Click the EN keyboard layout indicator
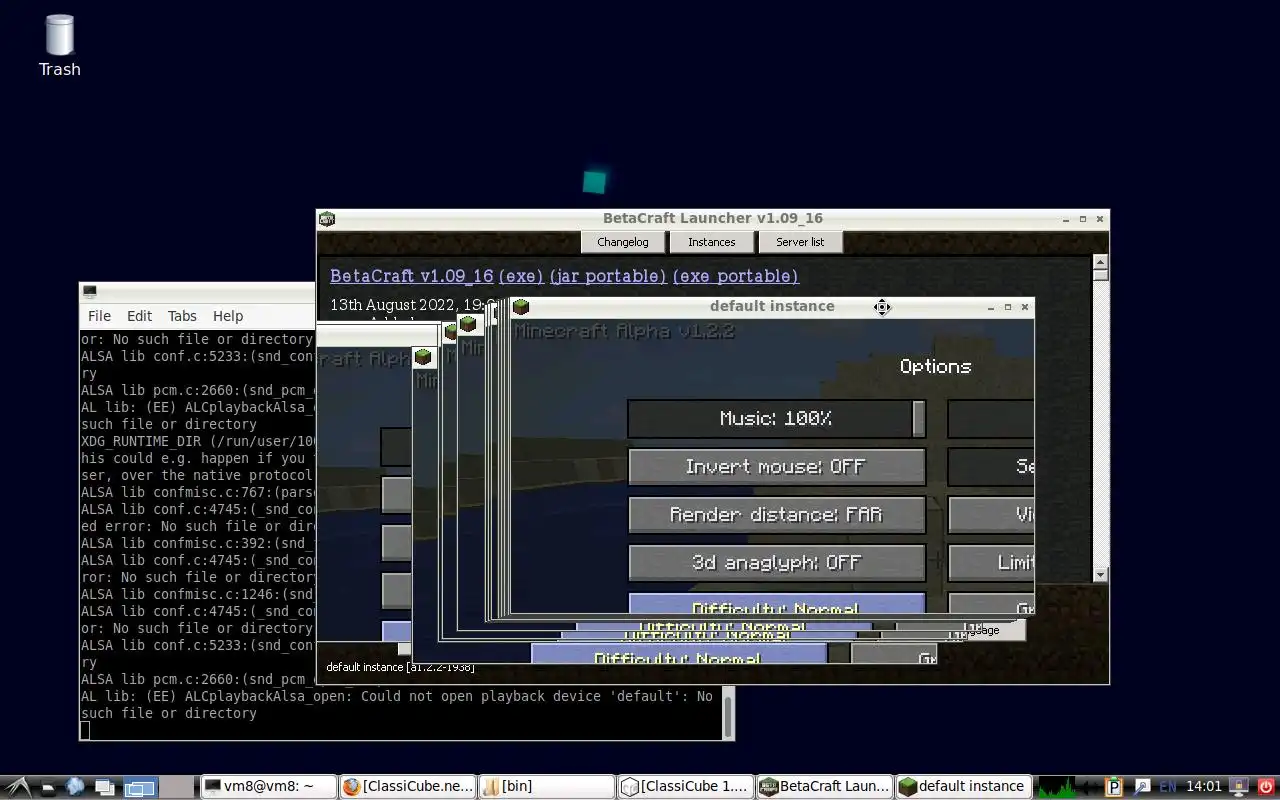This screenshot has width=1280, height=800. click(1167, 787)
